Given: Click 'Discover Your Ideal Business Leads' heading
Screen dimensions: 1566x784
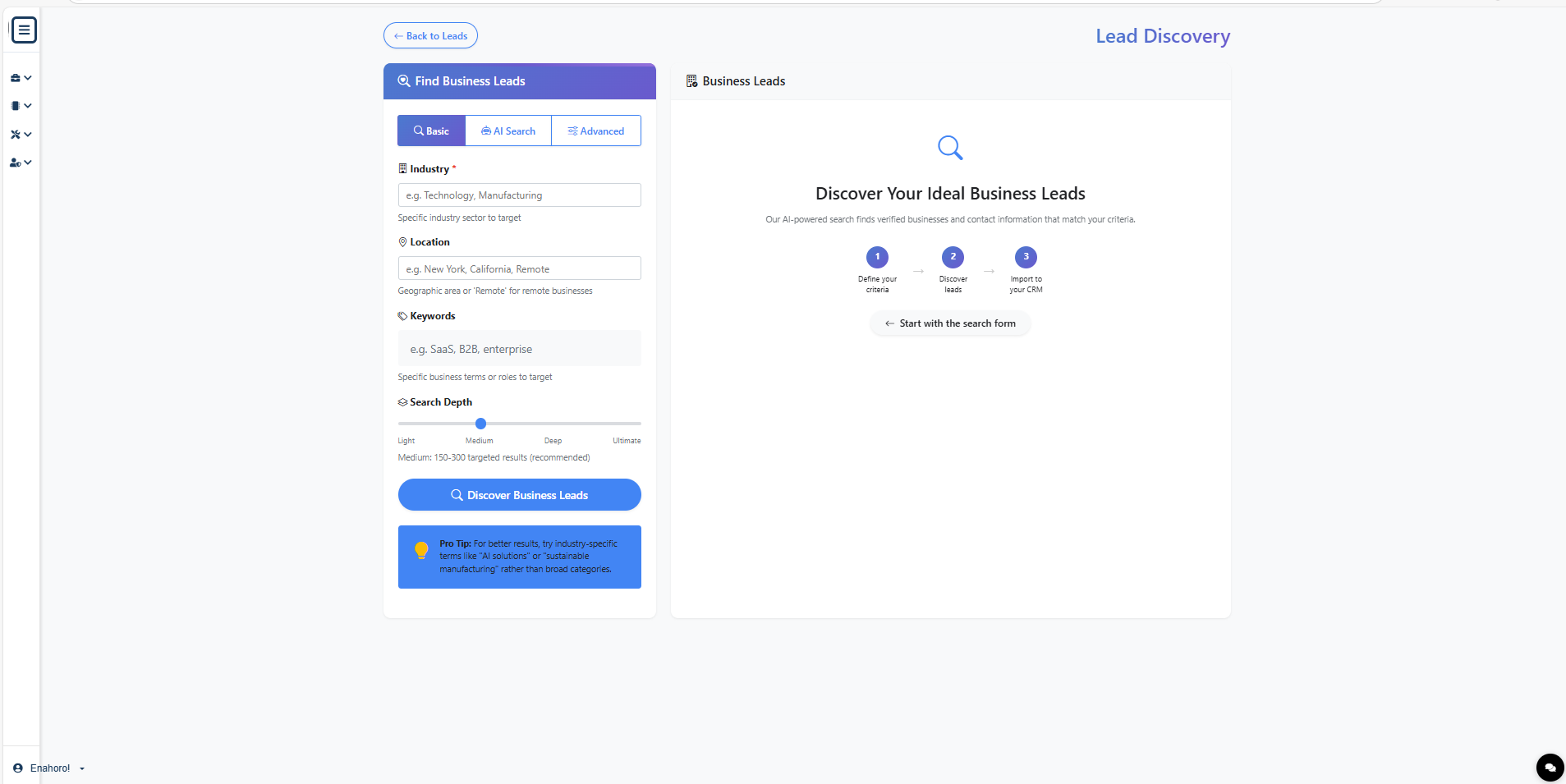Looking at the screenshot, I should pyautogui.click(x=950, y=194).
